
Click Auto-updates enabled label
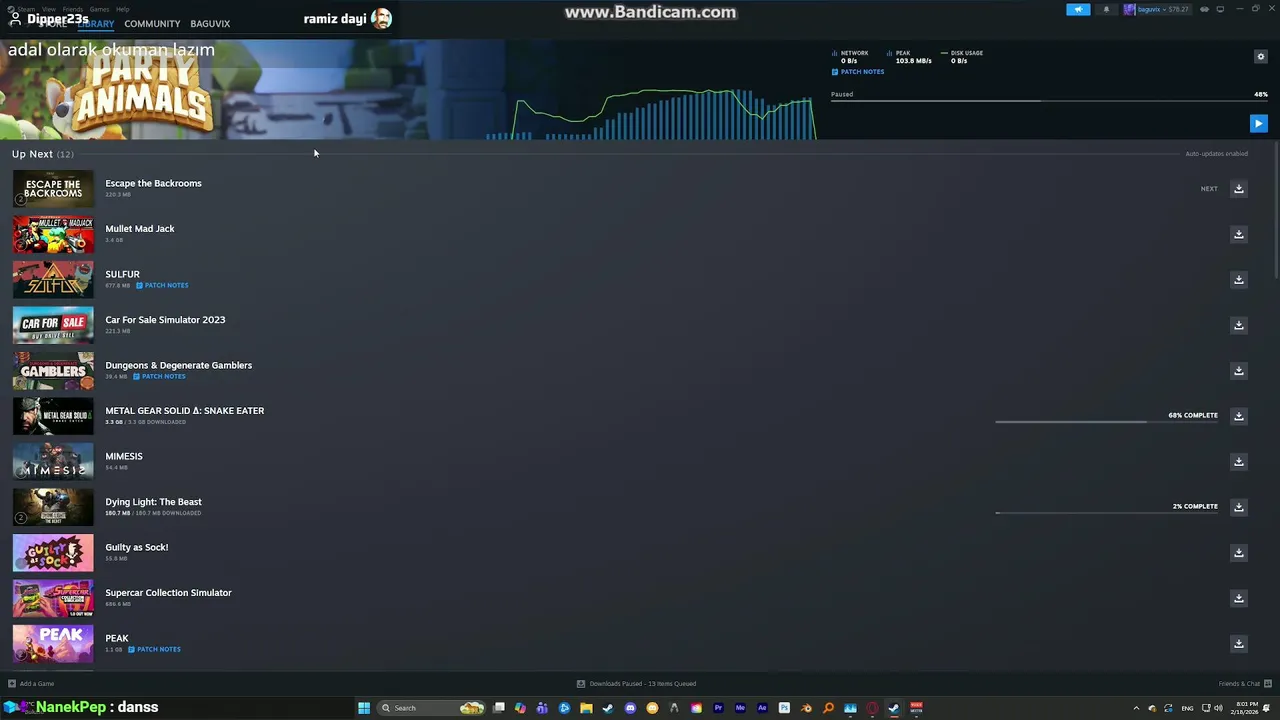pos(1216,154)
